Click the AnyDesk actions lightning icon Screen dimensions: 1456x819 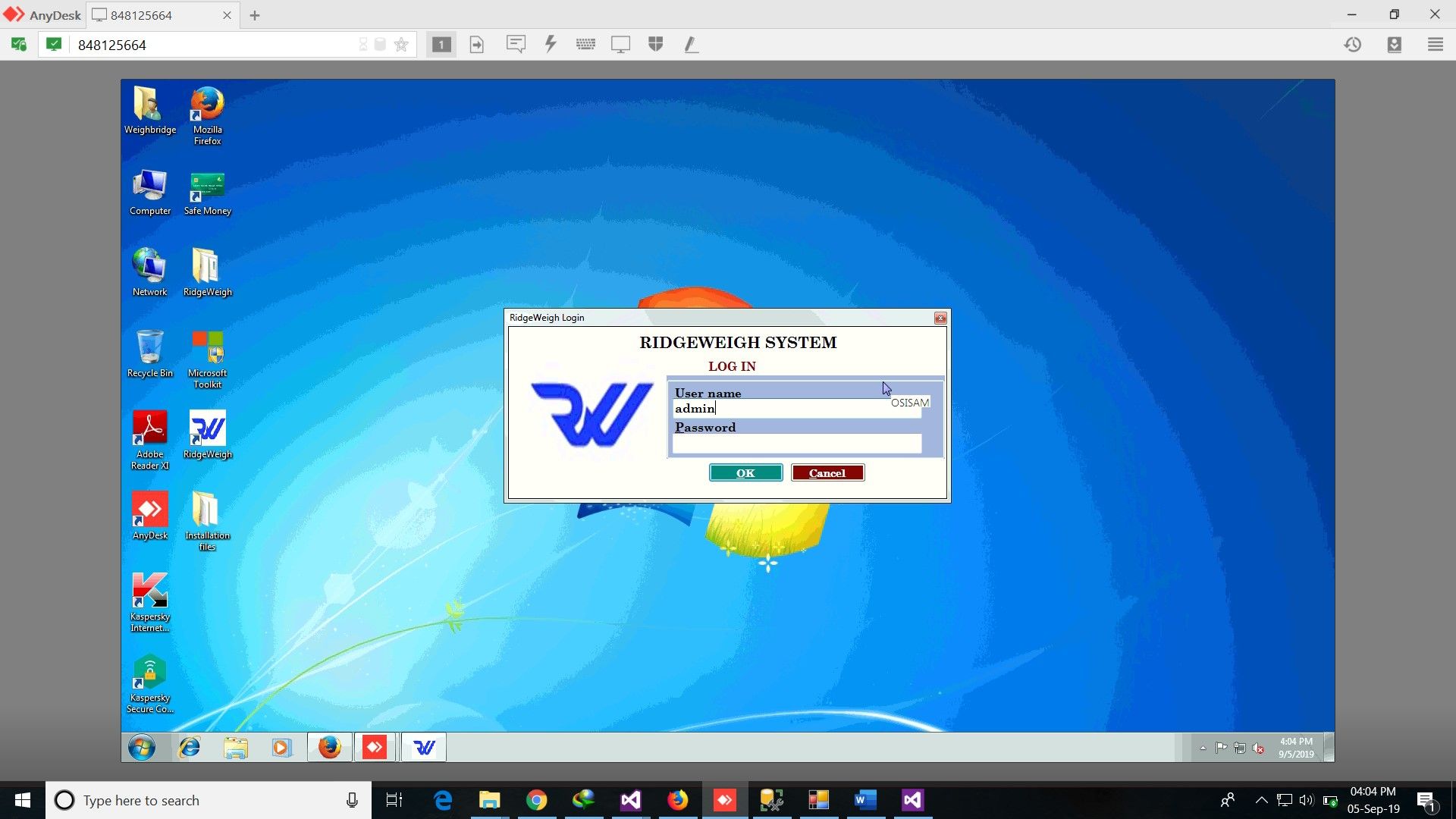(x=551, y=45)
